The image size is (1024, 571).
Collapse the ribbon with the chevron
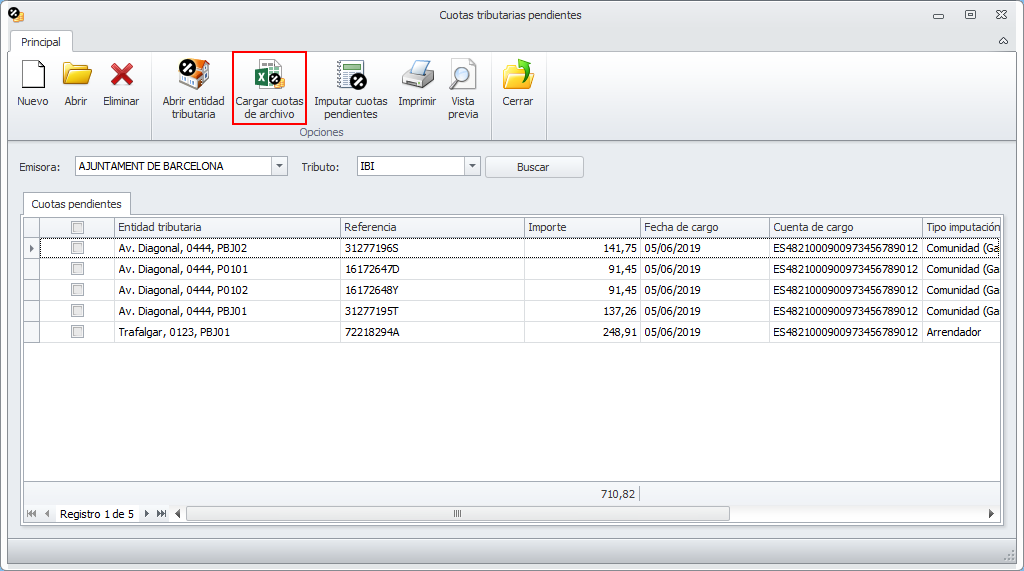click(1003, 41)
